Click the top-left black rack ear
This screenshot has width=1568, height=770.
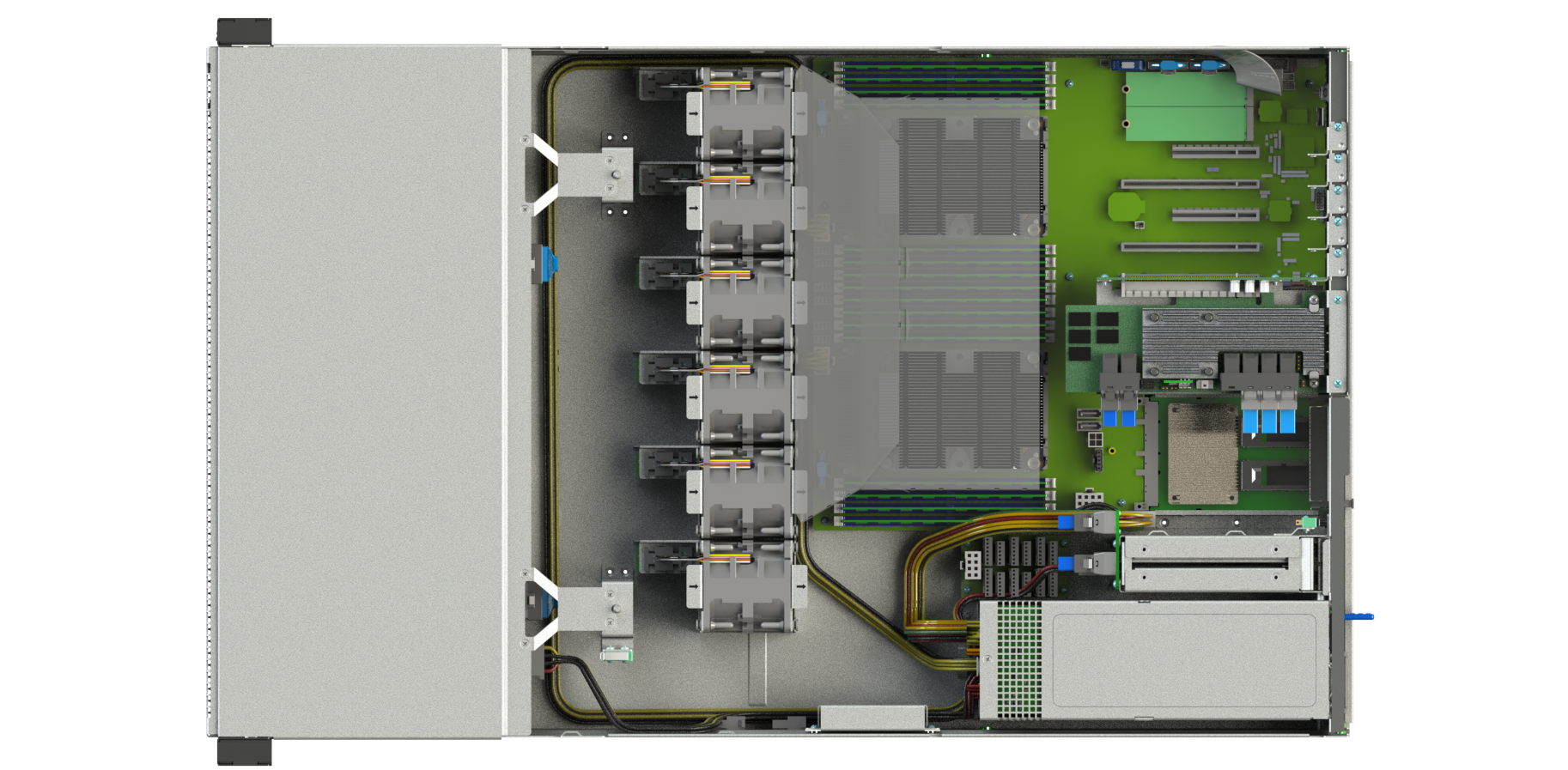[x=244, y=32]
